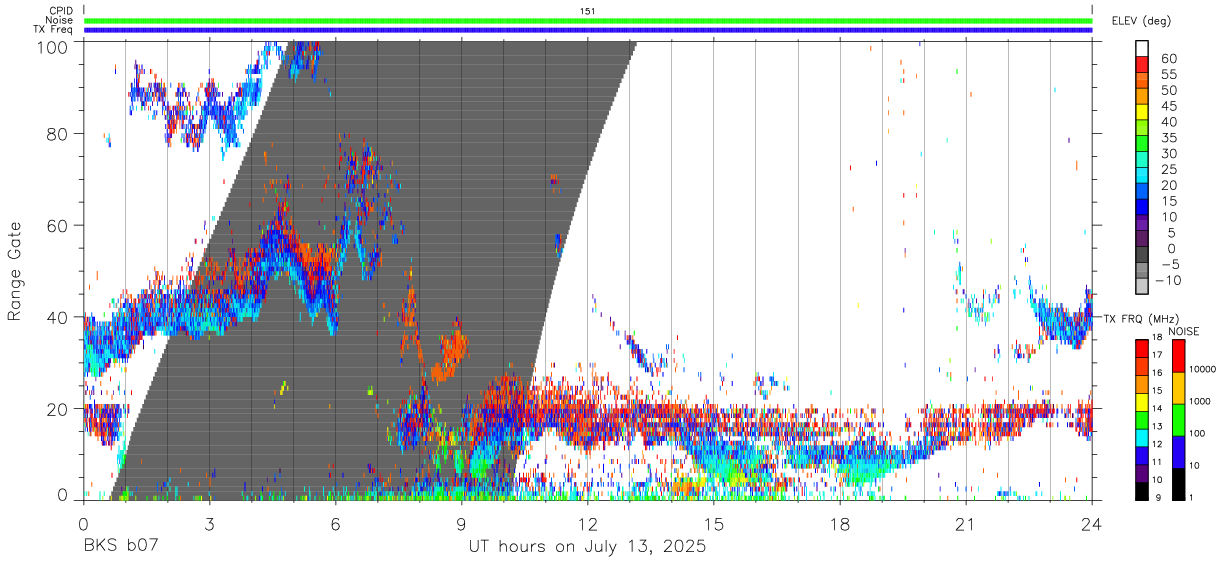Click the 13 tick on TX FRQ colorbar
Screen dimensions: 1228x567
coord(1157,426)
